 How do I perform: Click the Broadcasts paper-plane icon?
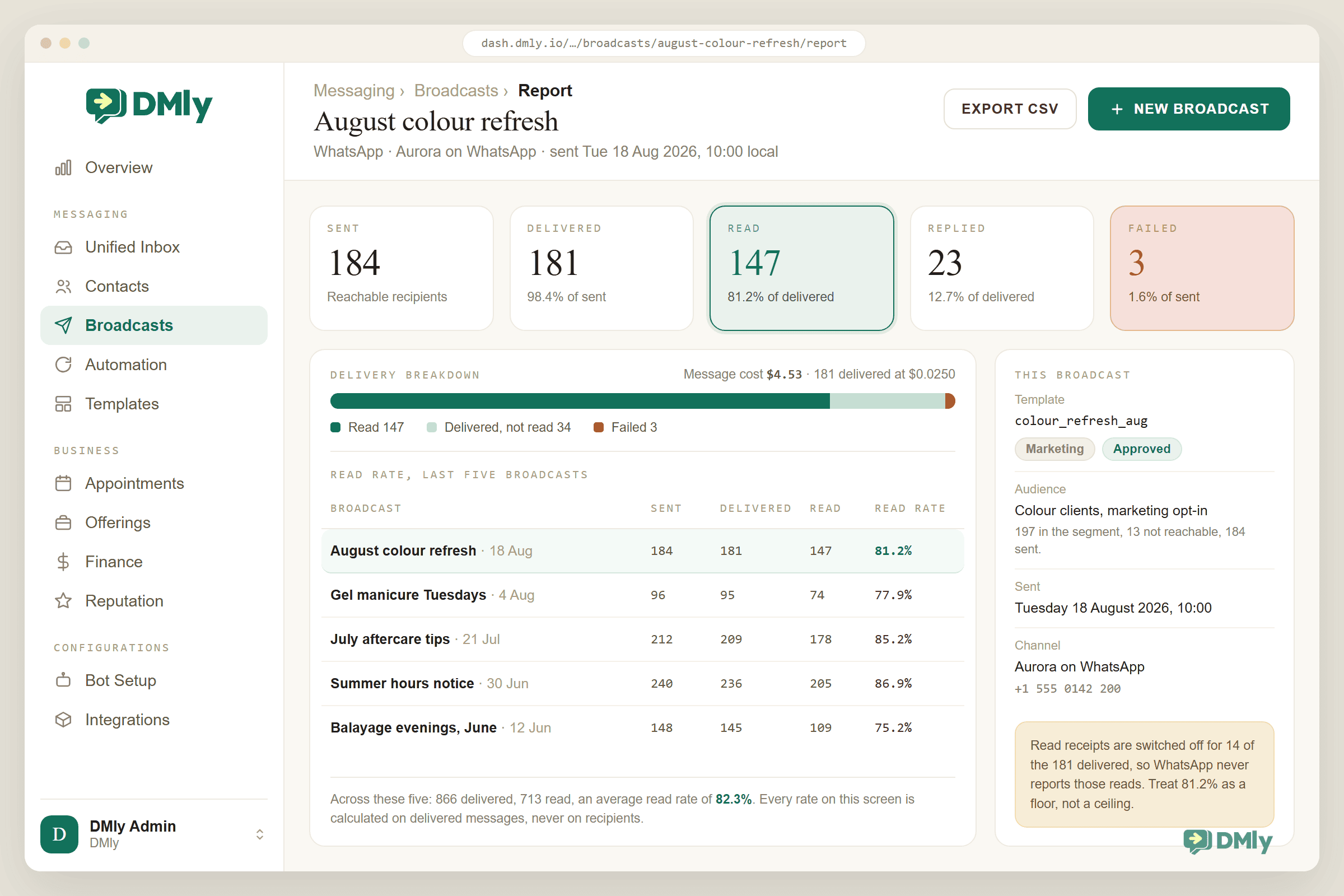pos(63,325)
